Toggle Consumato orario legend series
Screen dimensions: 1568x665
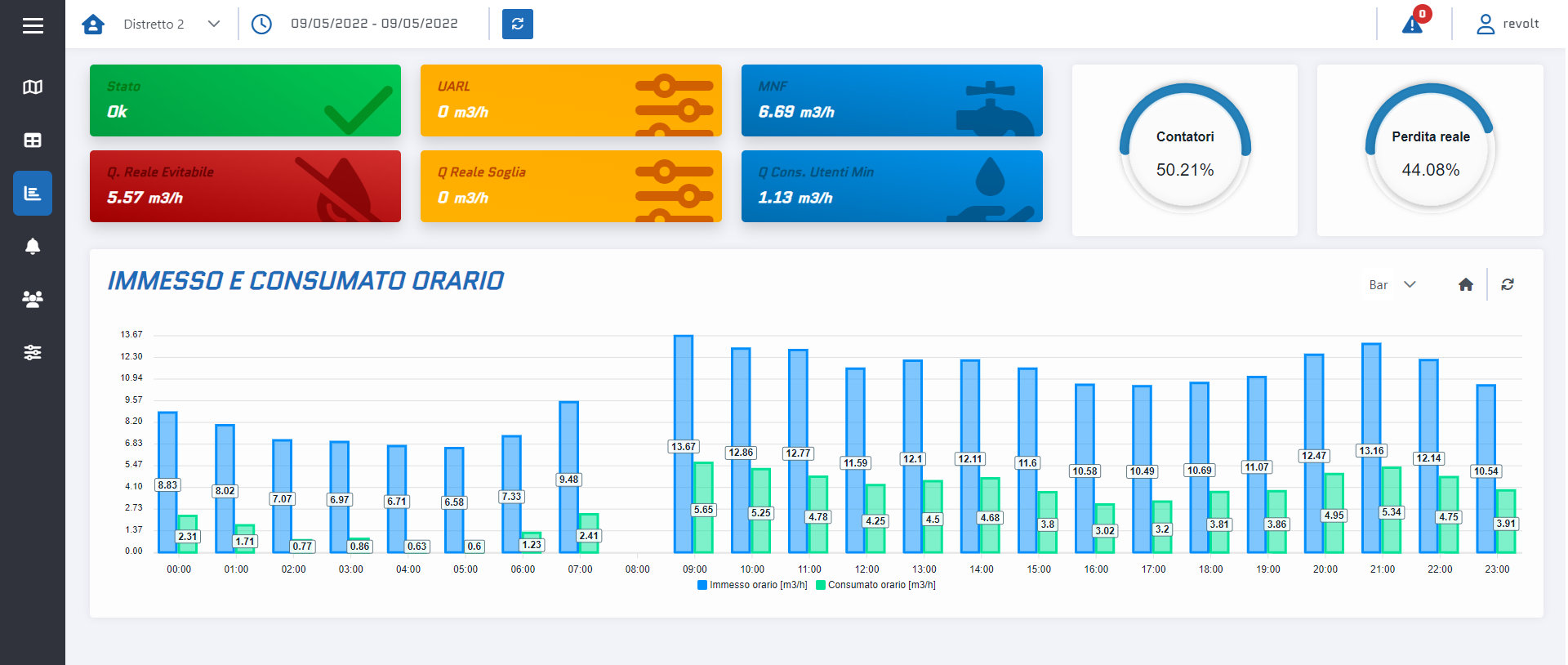tap(875, 585)
